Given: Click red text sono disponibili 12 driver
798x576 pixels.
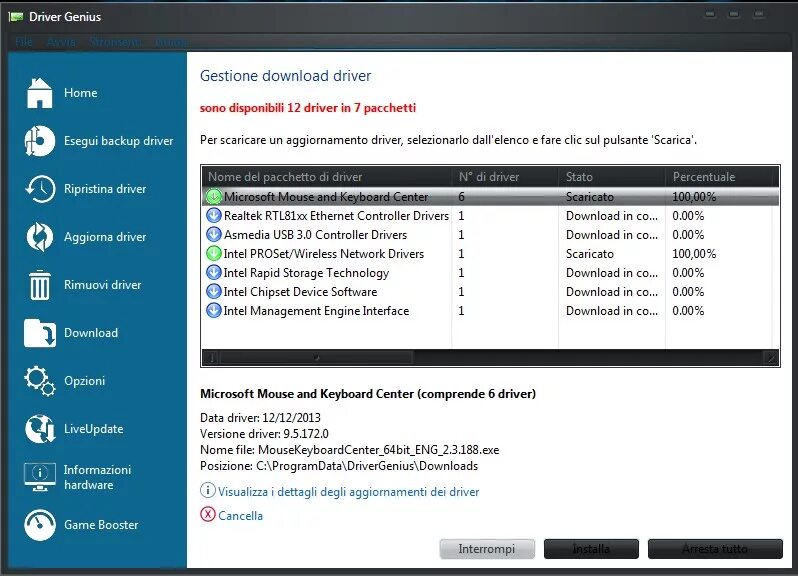Looking at the screenshot, I should point(308,108).
